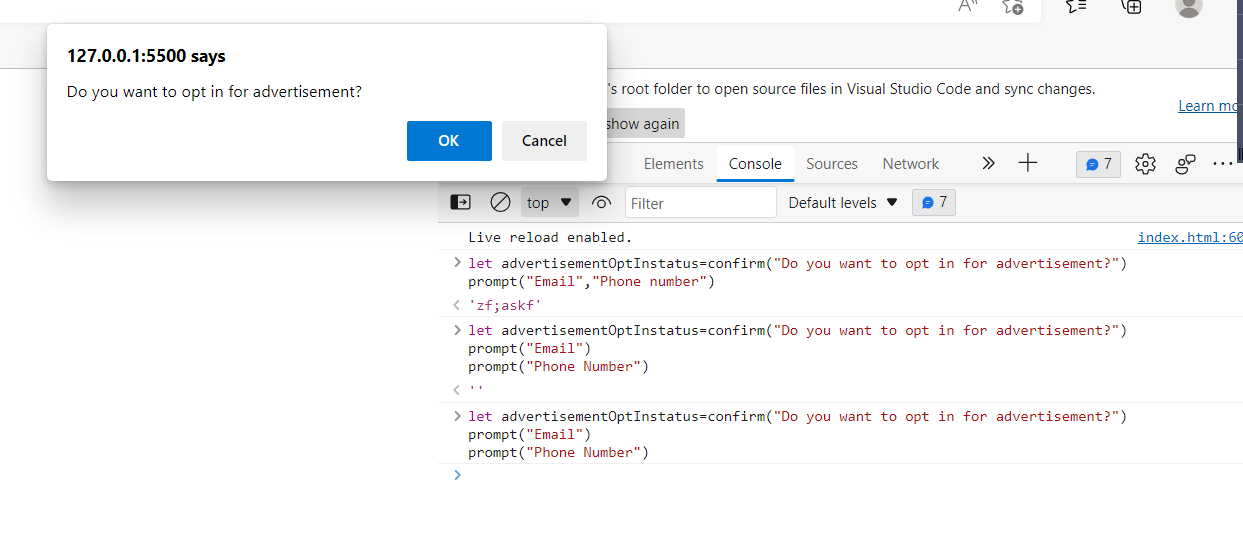
Task: Confirm the advertisement dialog with OK
Action: pyautogui.click(x=449, y=141)
